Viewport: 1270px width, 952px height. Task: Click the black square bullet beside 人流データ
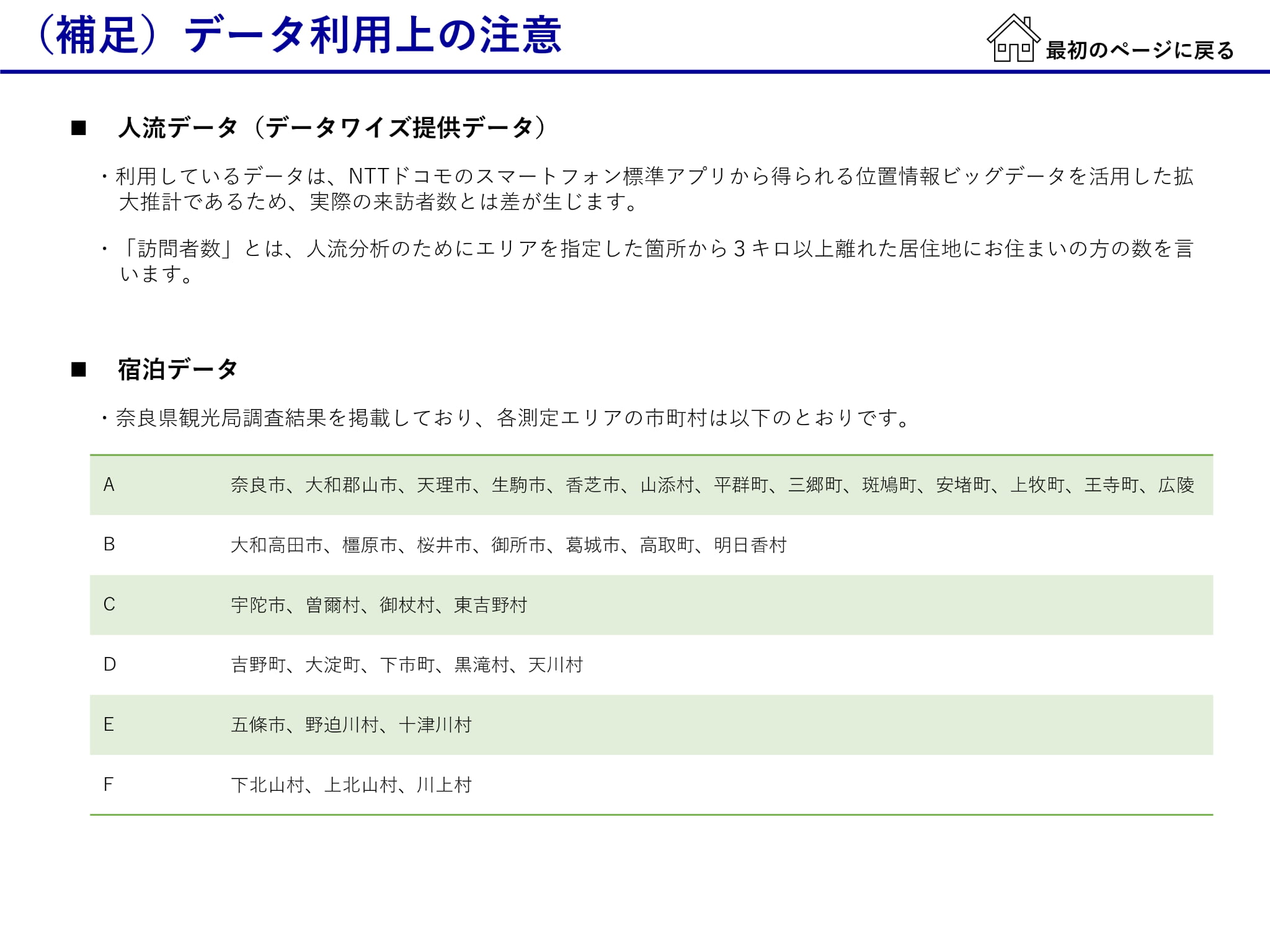point(79,128)
